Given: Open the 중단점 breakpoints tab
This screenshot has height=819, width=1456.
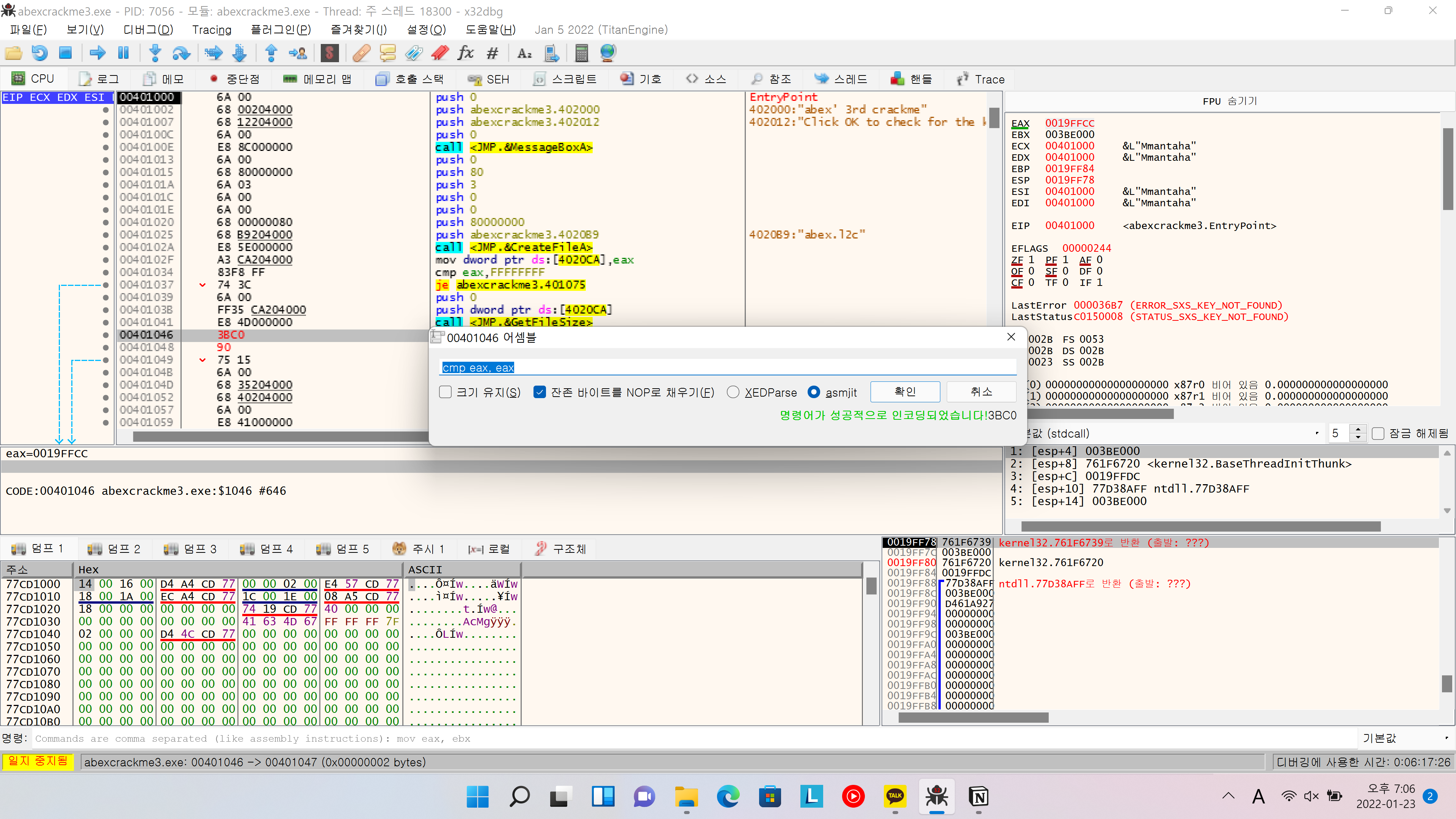Looking at the screenshot, I should pyautogui.click(x=234, y=78).
